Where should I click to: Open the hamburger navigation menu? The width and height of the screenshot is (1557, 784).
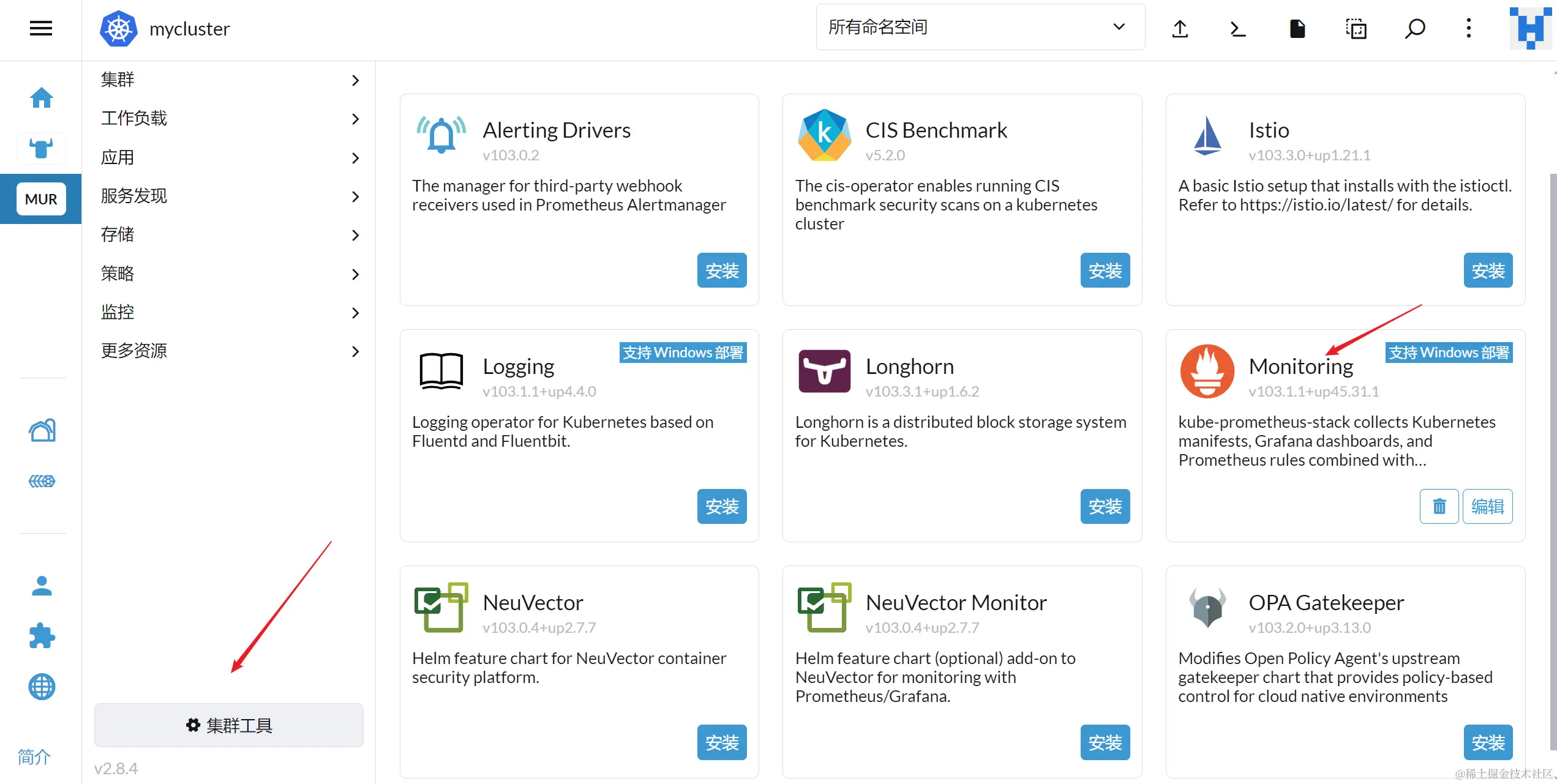(40, 28)
